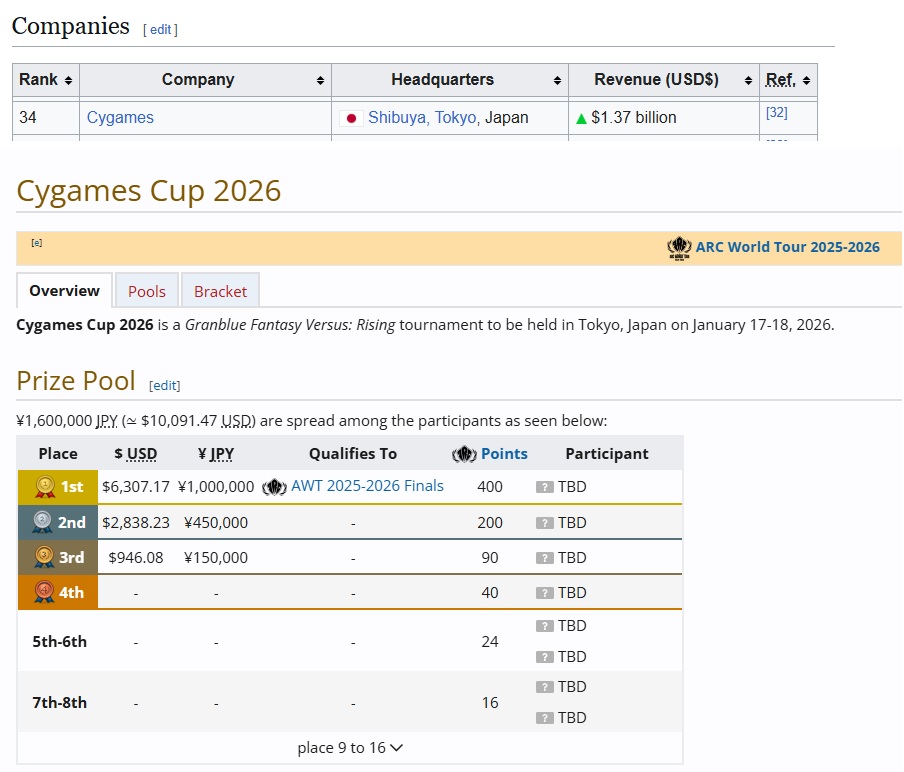Image resolution: width=904 pixels, height=772 pixels.
Task: Open the Tokyo link
Action: 455,118
